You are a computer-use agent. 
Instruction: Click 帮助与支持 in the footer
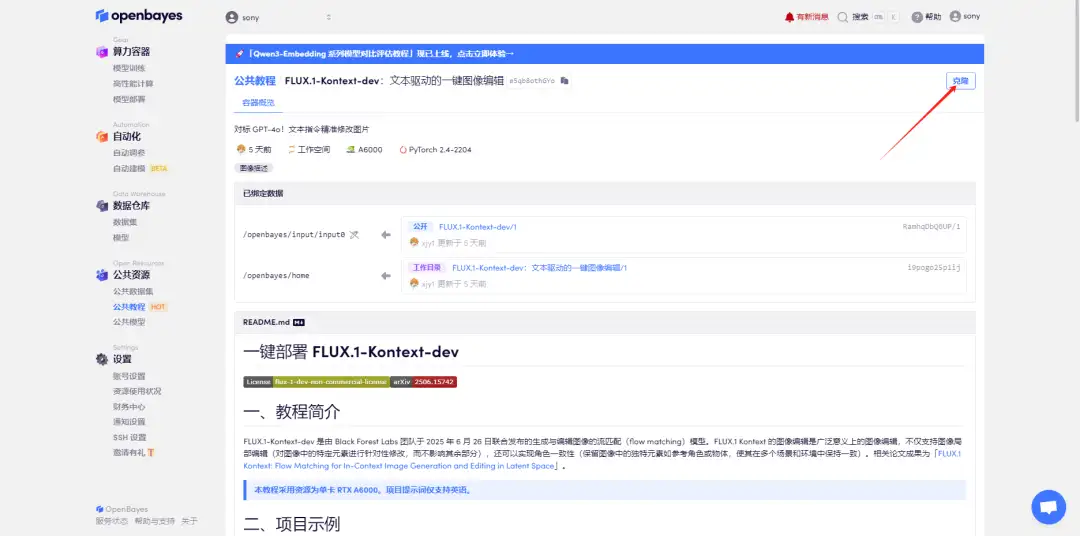coord(154,522)
